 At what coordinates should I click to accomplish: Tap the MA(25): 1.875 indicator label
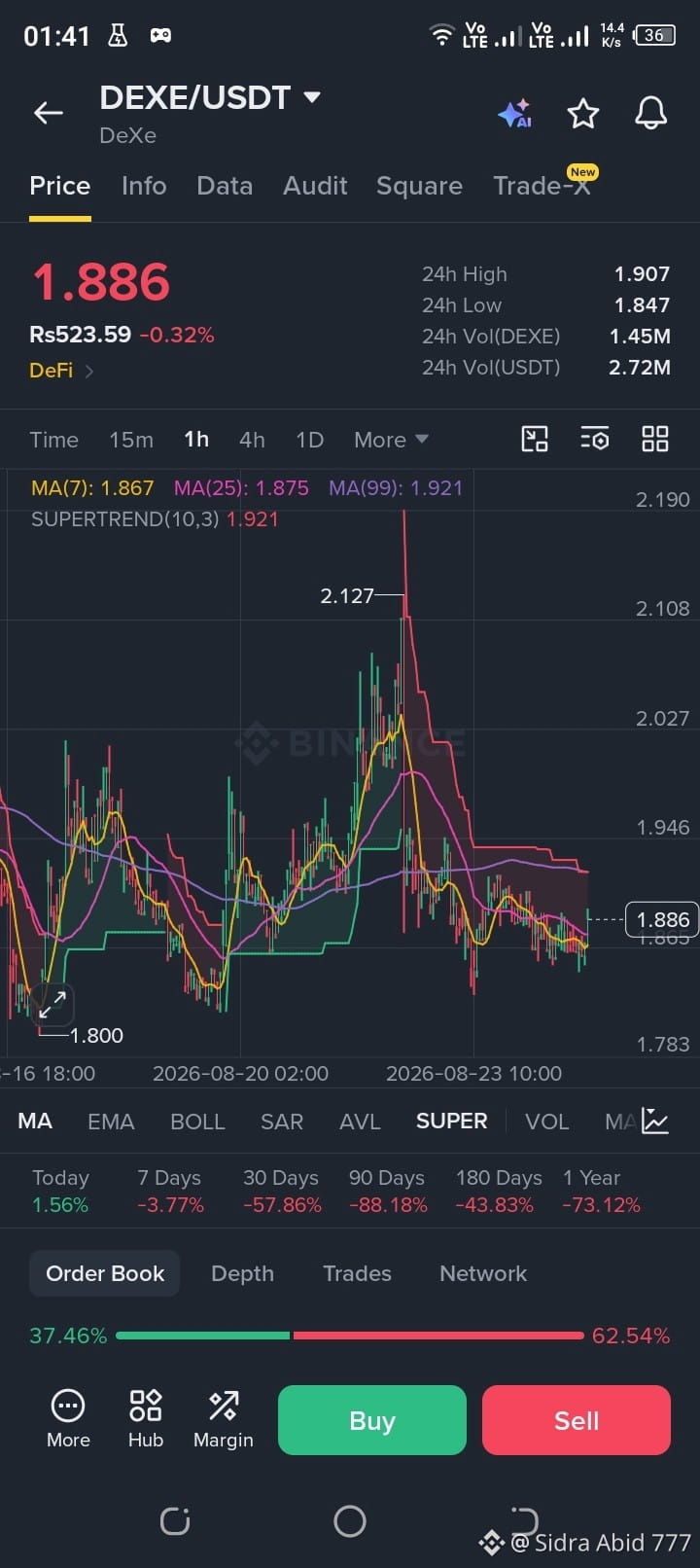[241, 488]
